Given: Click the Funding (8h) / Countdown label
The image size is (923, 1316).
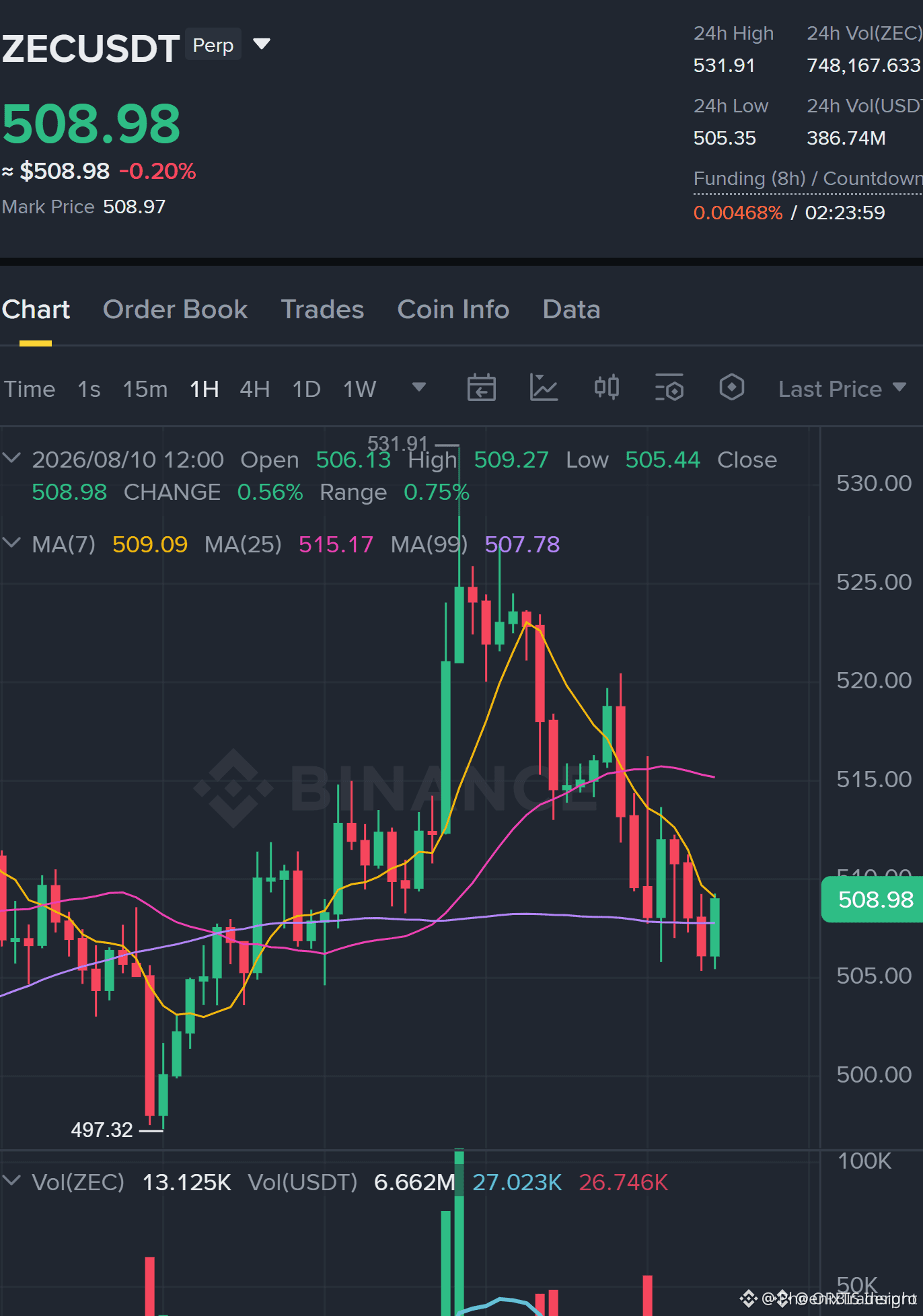Looking at the screenshot, I should [808, 178].
